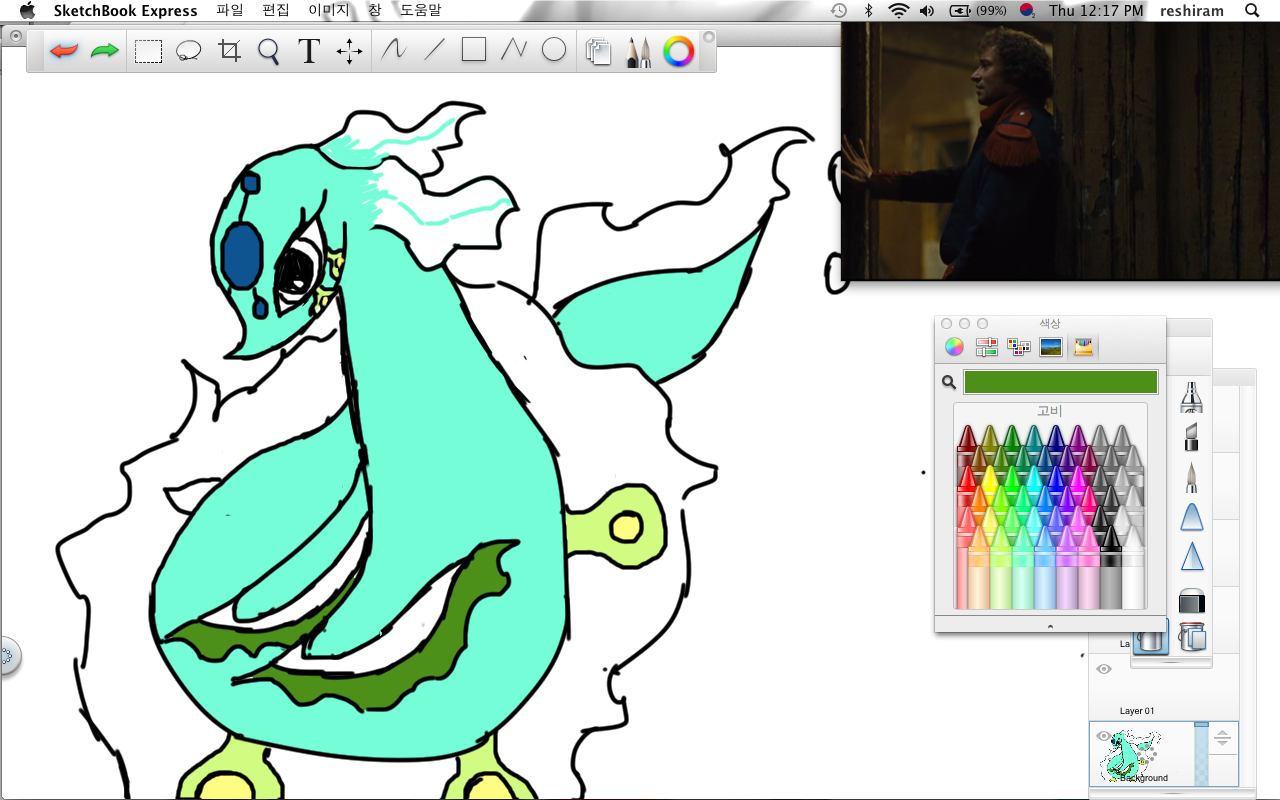The image size is (1280, 800).
Task: Activate the zoom magnifier tool in toolbar
Action: tap(269, 51)
